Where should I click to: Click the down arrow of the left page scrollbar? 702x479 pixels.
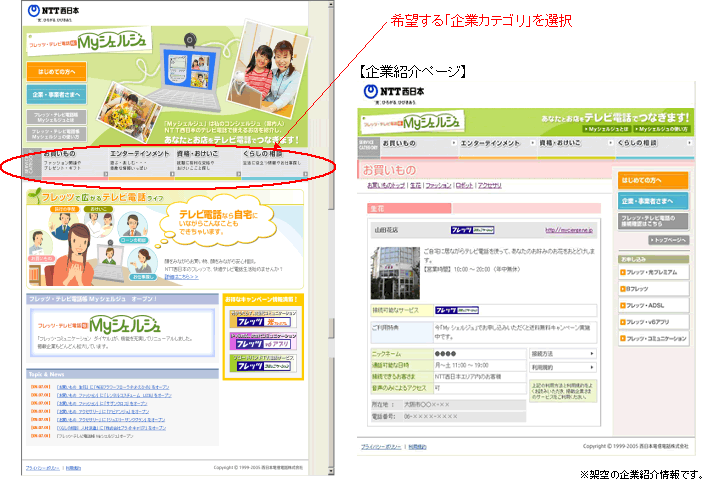331,471
